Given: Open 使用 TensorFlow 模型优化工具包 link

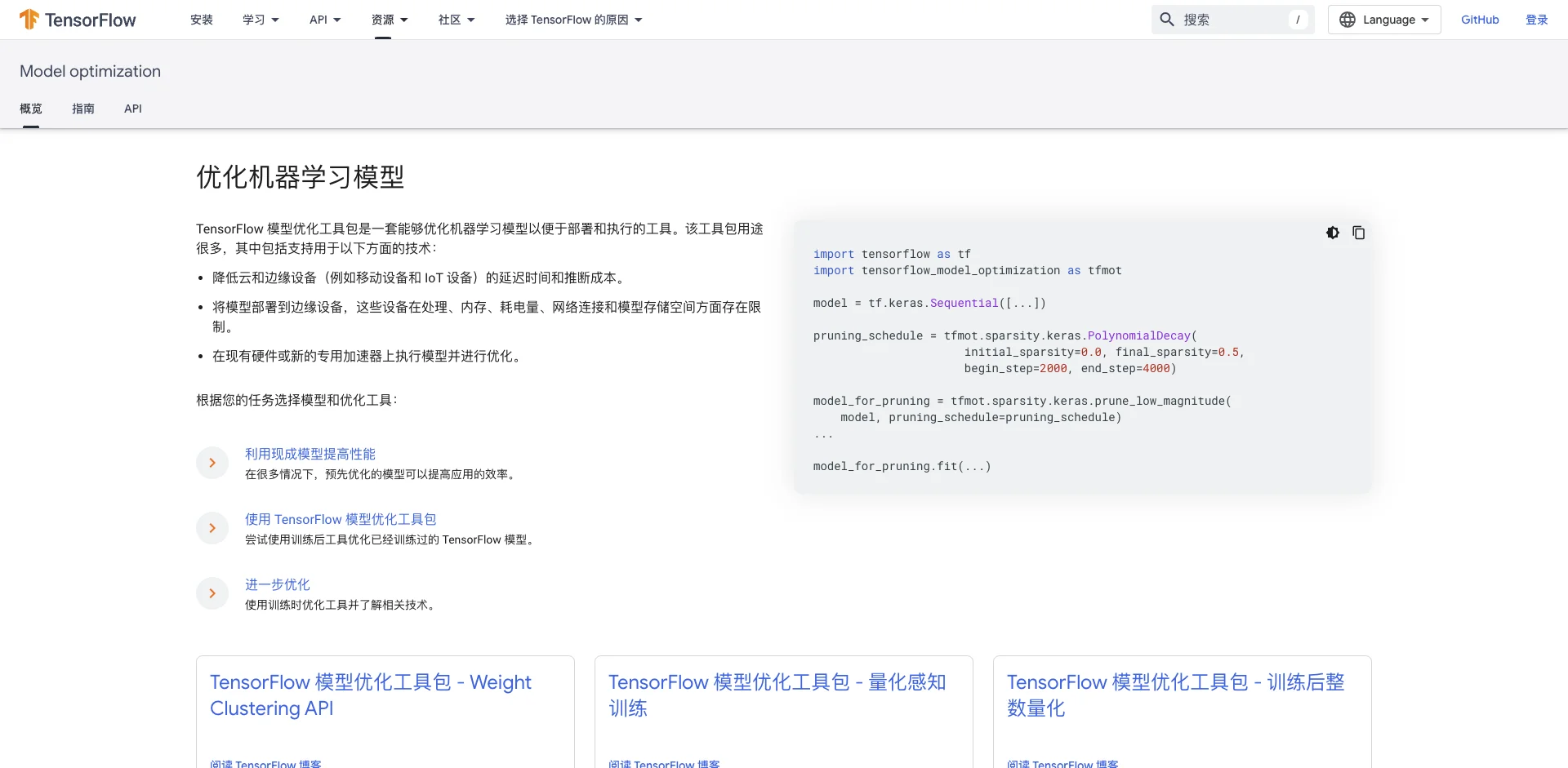Looking at the screenshot, I should tap(341, 519).
